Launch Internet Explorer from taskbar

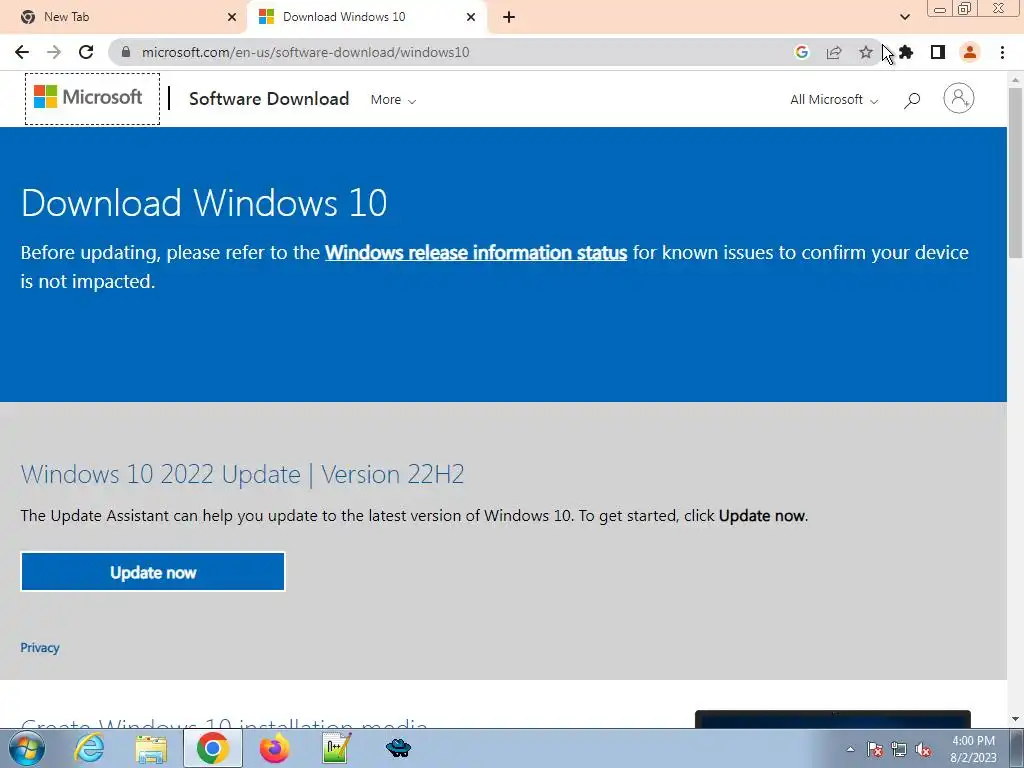(x=89, y=748)
